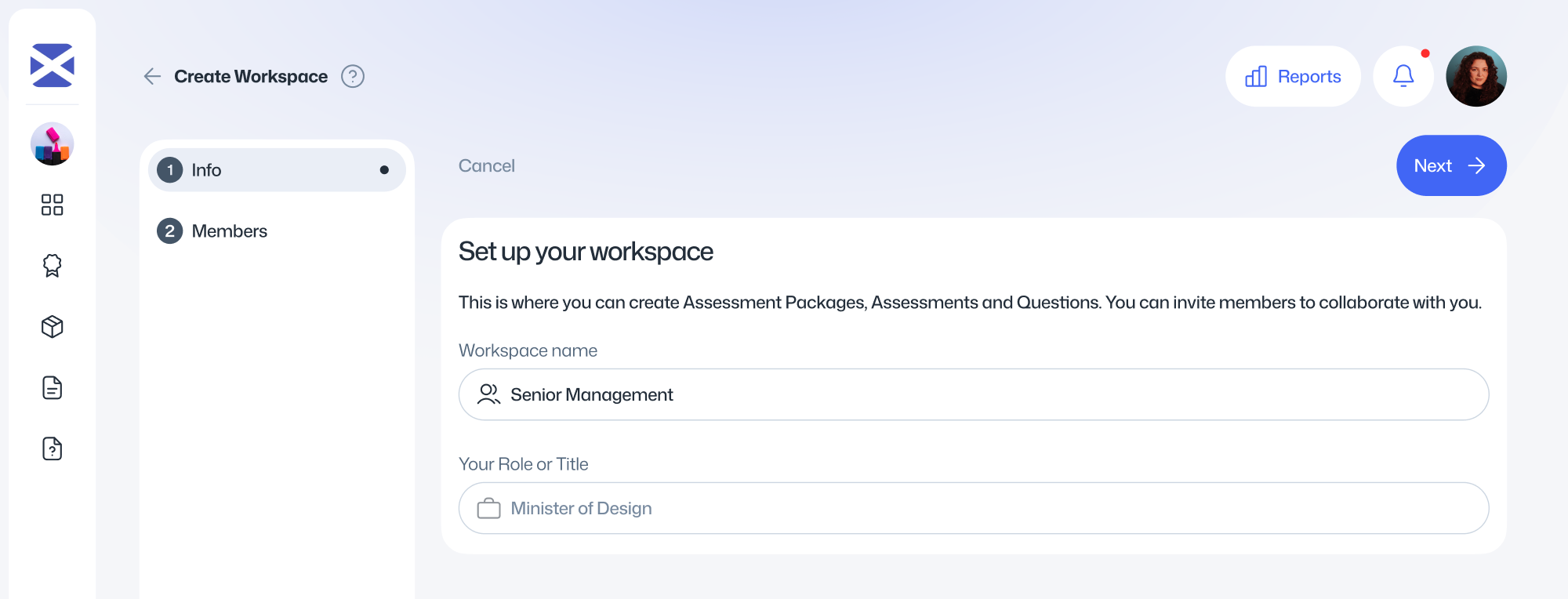
Task: Open the document sidebar icon
Action: 52,388
